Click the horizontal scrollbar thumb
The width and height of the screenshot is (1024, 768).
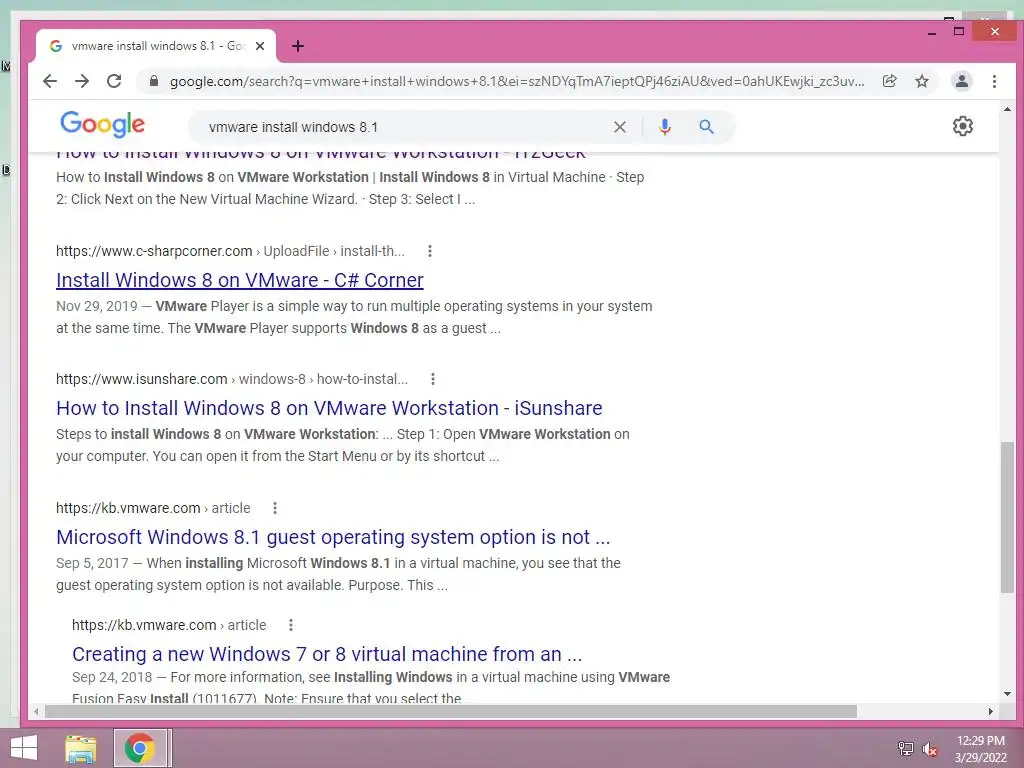451,711
